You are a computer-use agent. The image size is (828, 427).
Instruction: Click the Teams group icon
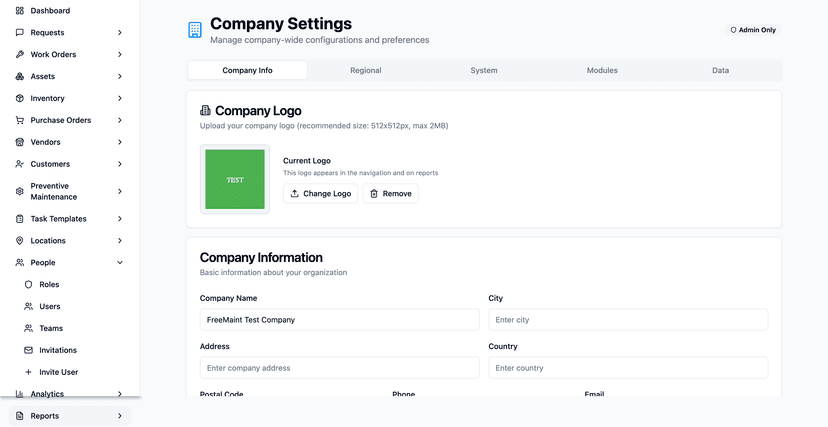click(x=29, y=328)
